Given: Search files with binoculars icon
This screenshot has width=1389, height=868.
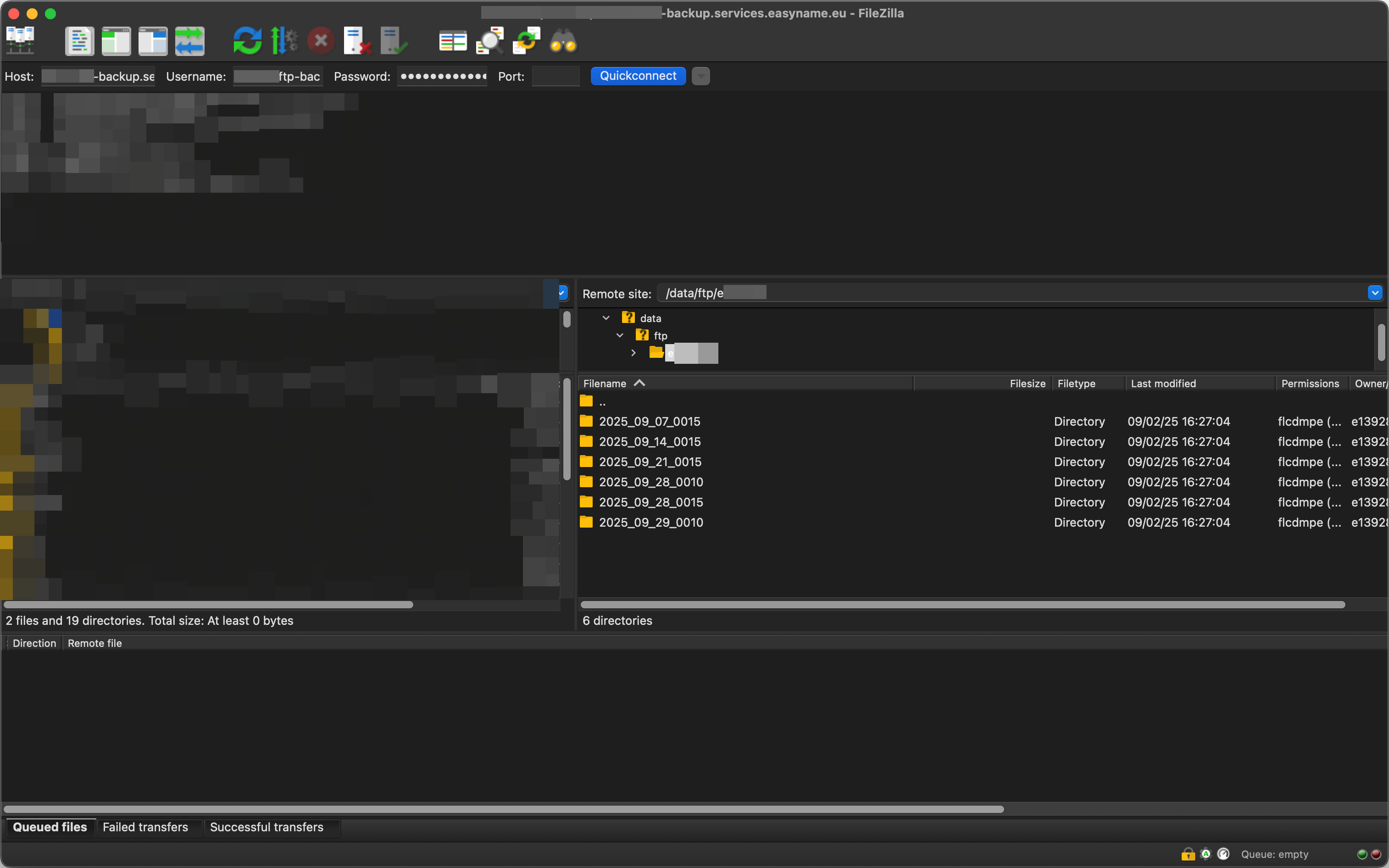Looking at the screenshot, I should tap(563, 41).
